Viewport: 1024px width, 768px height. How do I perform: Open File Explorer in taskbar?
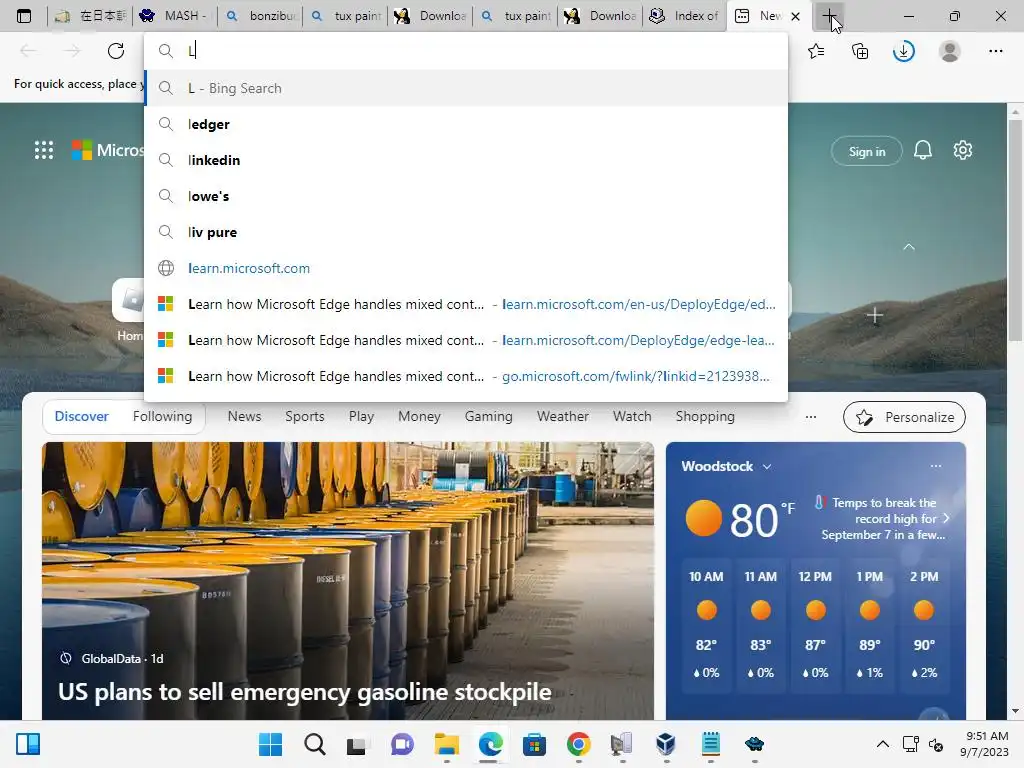click(447, 744)
